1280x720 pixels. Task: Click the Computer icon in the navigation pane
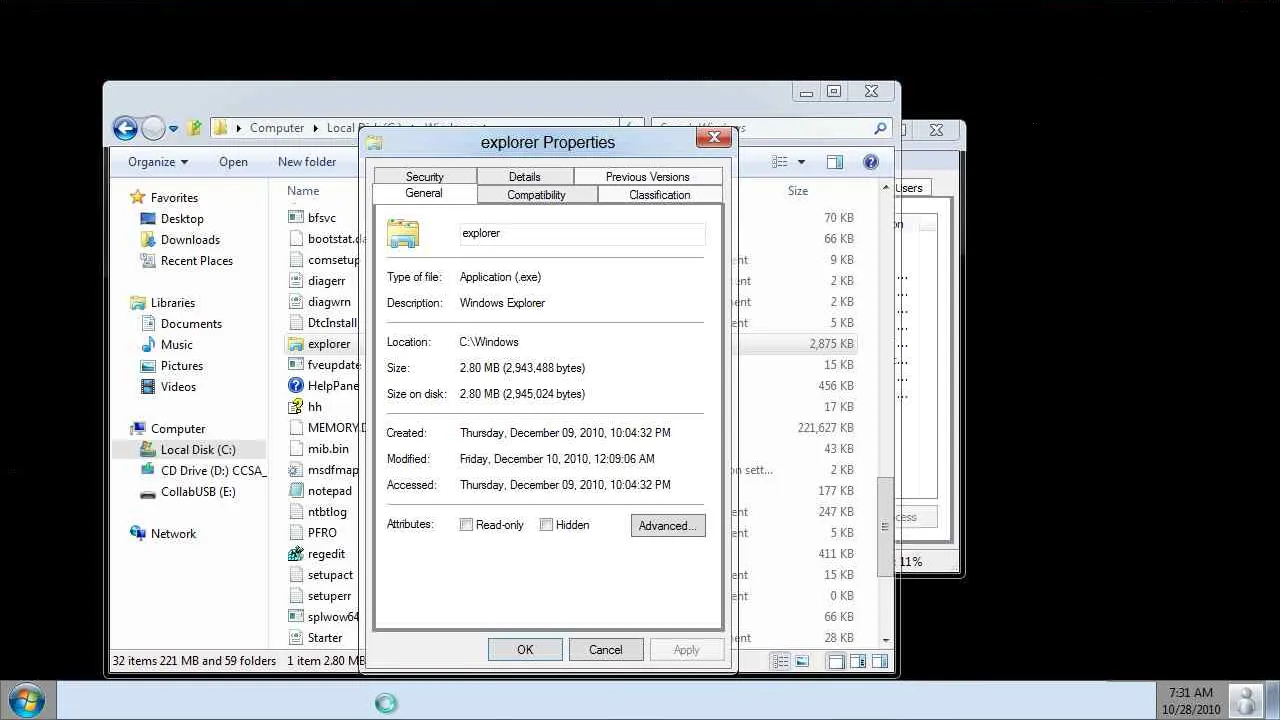138,428
